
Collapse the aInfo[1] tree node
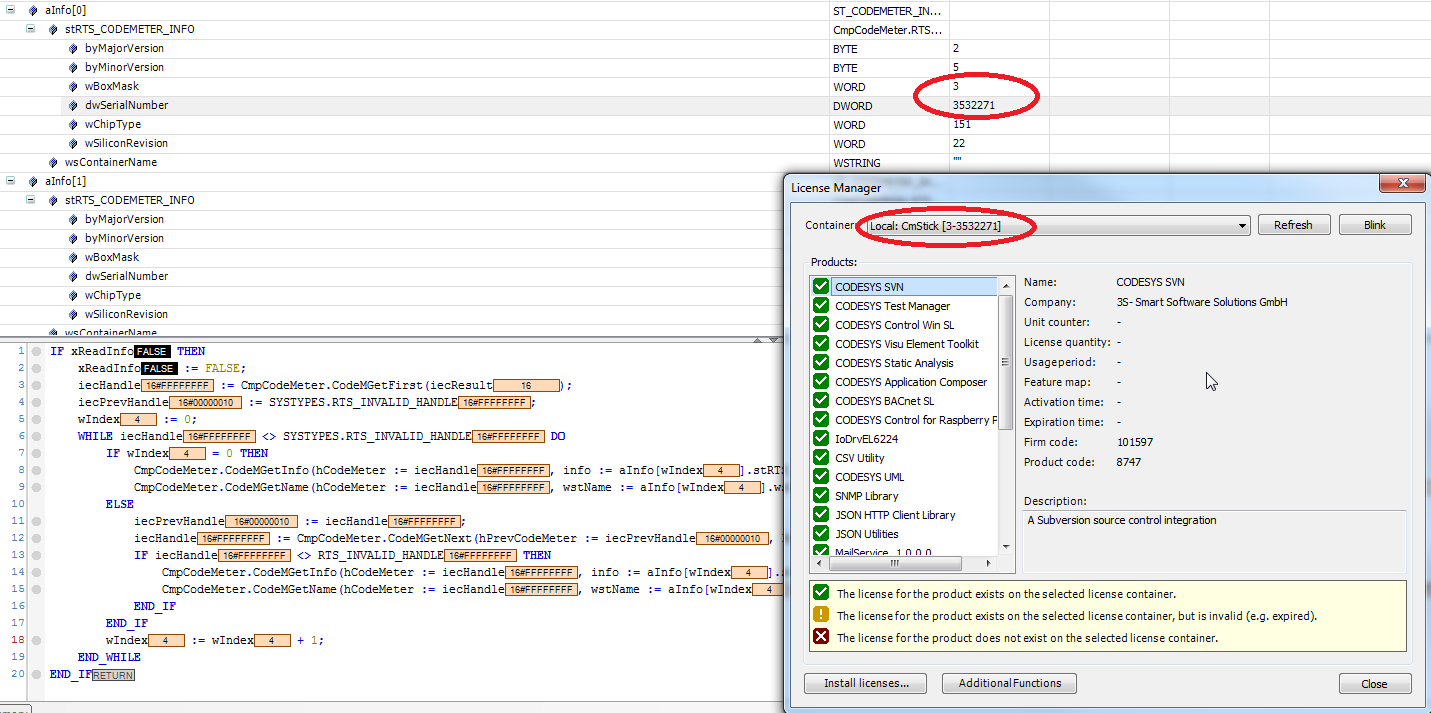tap(11, 181)
